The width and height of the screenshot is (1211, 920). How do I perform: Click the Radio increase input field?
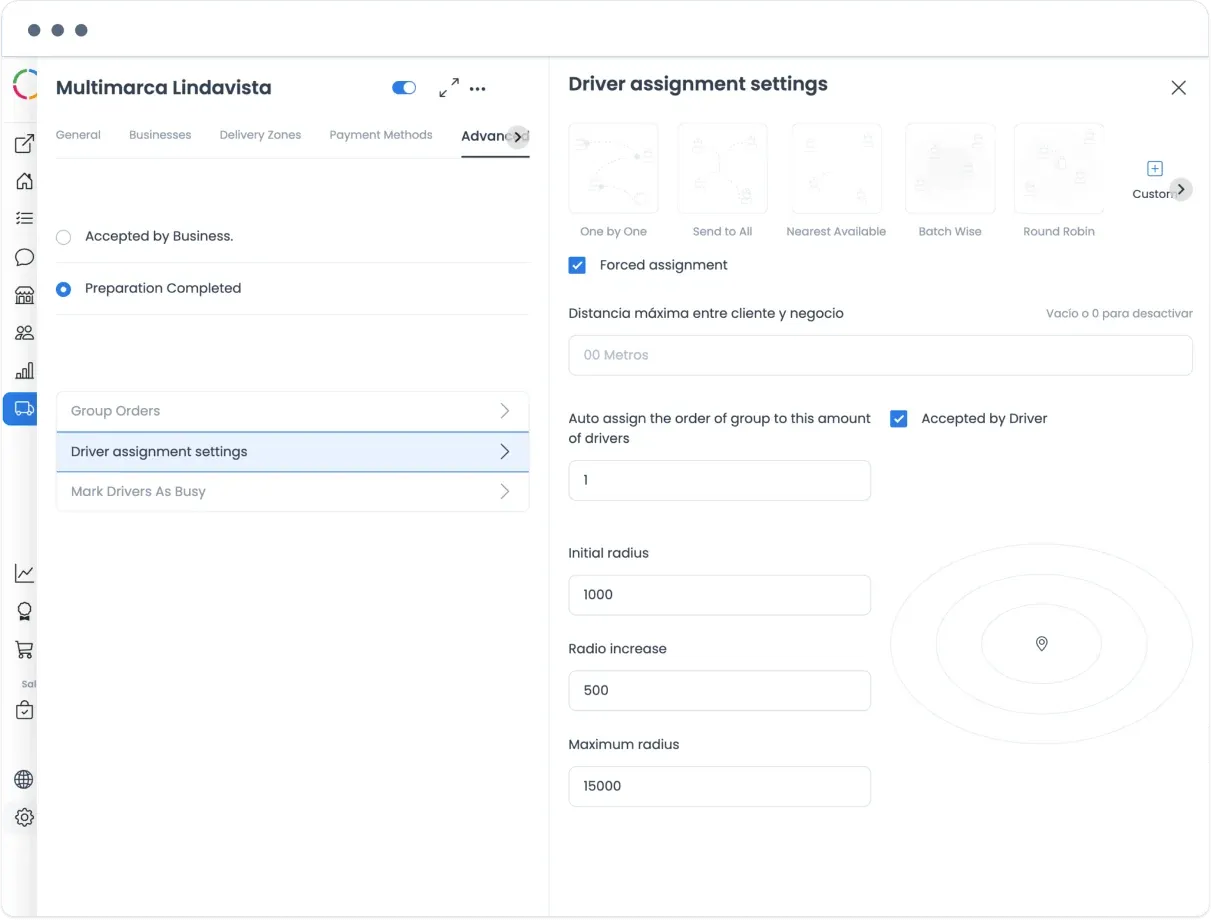[719, 691]
